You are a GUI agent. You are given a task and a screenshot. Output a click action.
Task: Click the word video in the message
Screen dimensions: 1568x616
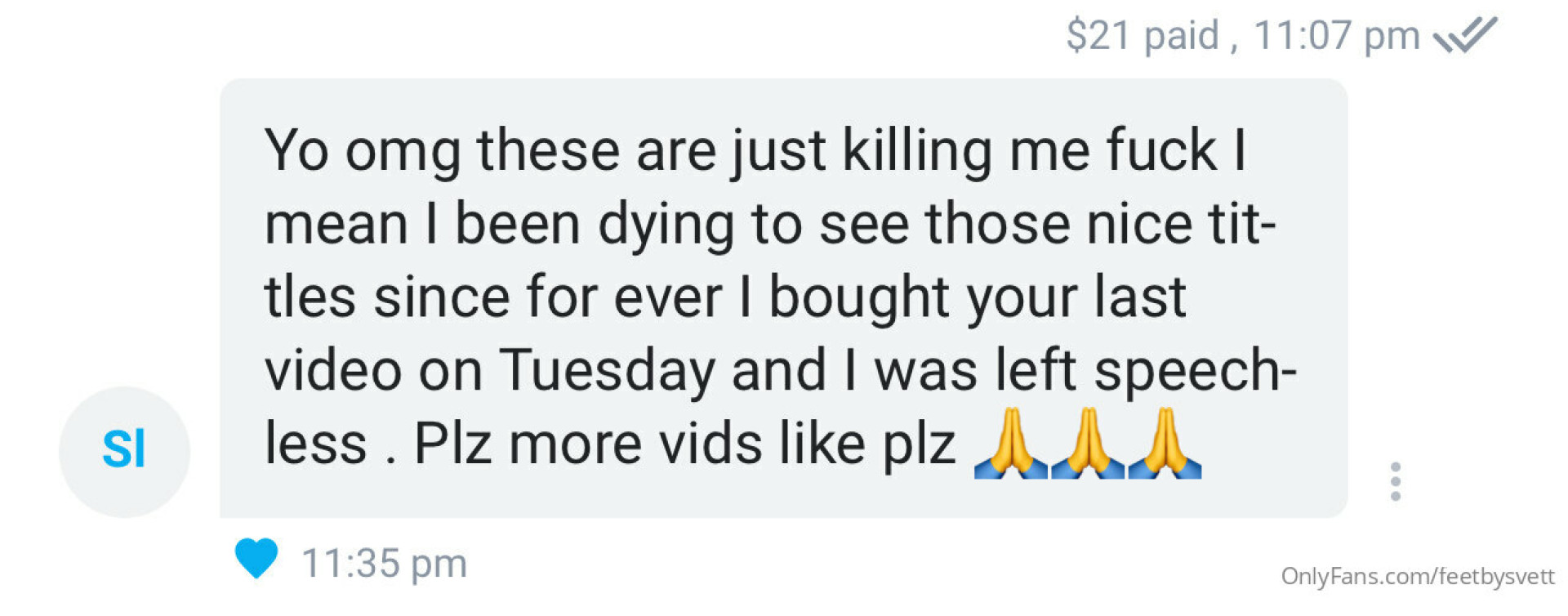[333, 370]
